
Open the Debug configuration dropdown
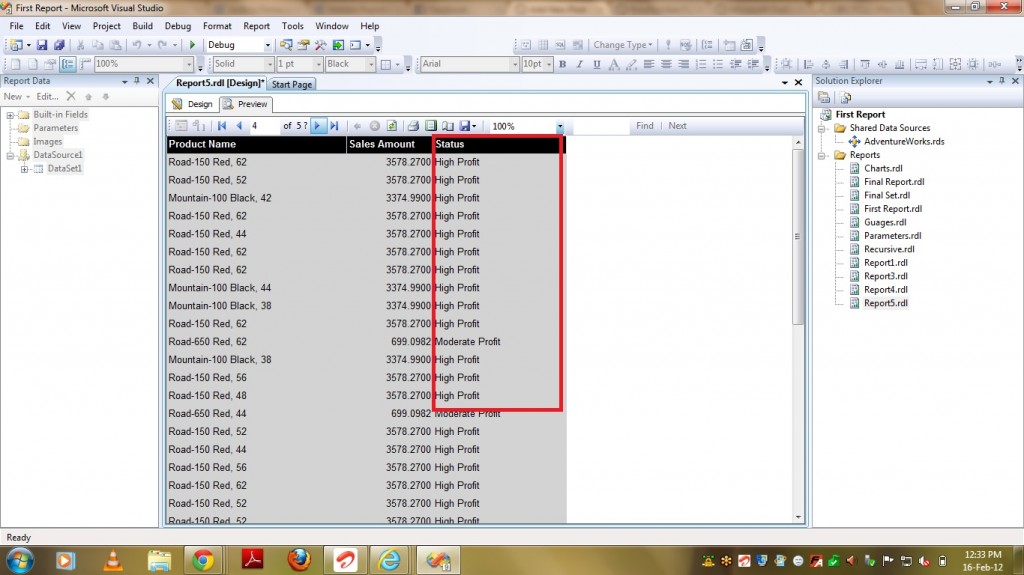267,45
